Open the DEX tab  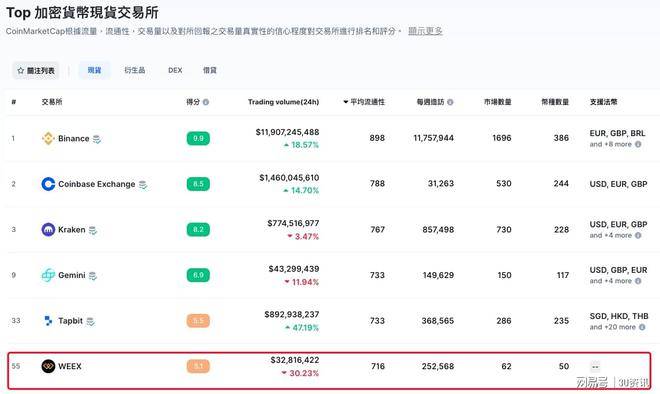(x=175, y=70)
